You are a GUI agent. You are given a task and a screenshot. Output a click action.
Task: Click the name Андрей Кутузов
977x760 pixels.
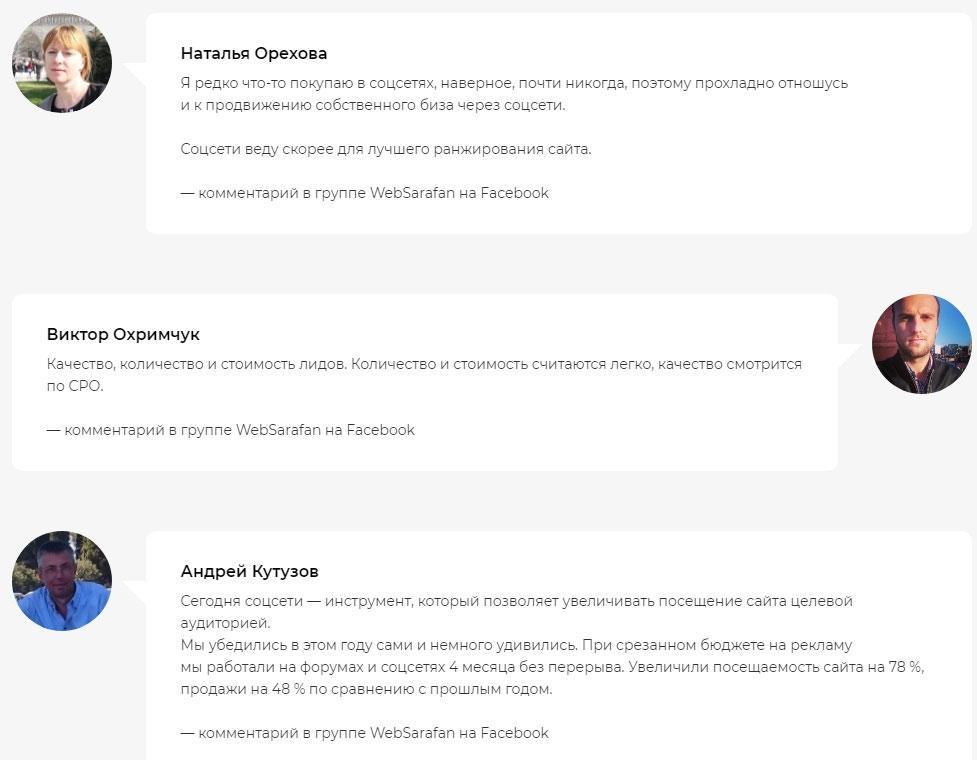pos(250,572)
